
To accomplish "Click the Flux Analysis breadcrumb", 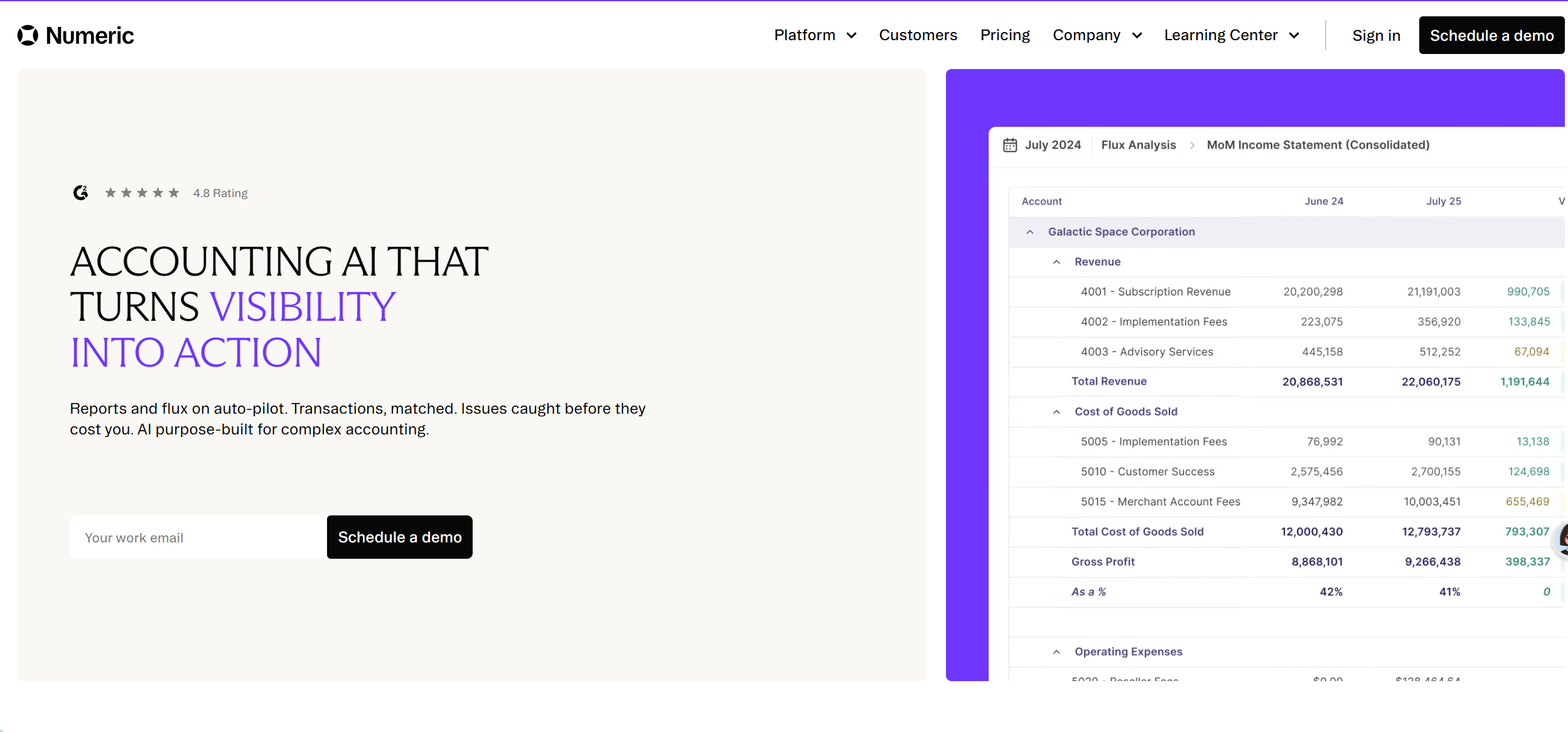I will (x=1139, y=145).
